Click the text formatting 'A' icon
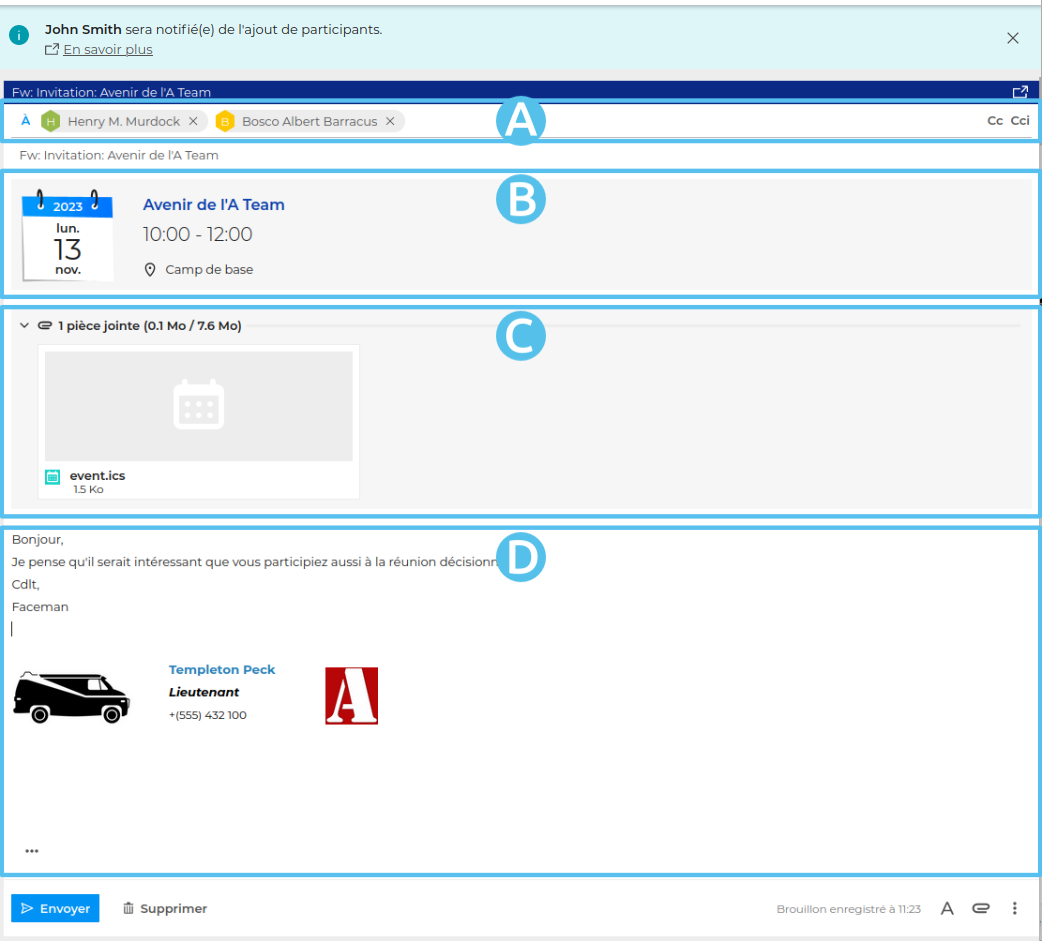 point(947,908)
